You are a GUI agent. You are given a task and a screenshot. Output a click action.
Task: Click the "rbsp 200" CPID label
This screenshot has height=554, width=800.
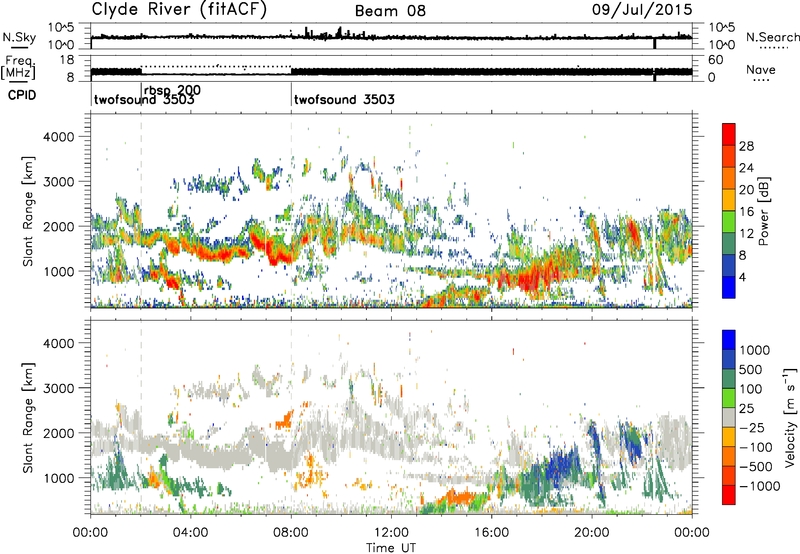(x=172, y=91)
